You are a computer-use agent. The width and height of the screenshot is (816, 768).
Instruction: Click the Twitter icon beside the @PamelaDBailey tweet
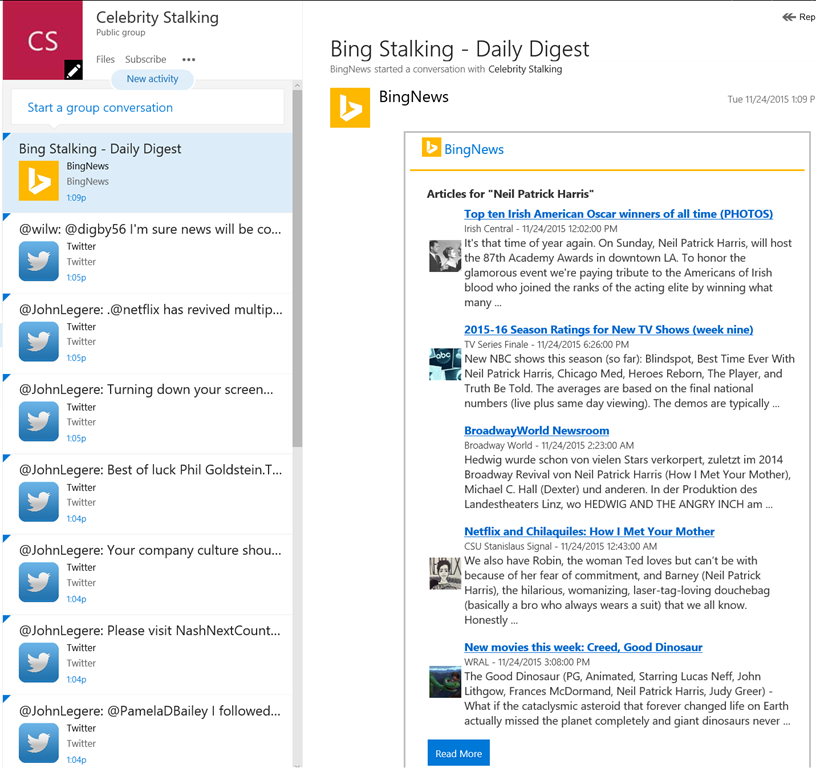[x=39, y=743]
